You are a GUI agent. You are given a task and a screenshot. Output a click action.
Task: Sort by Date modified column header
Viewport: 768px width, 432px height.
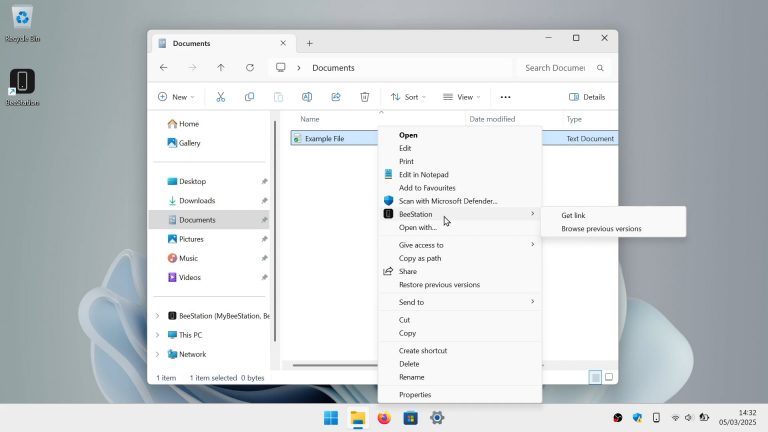(492, 119)
